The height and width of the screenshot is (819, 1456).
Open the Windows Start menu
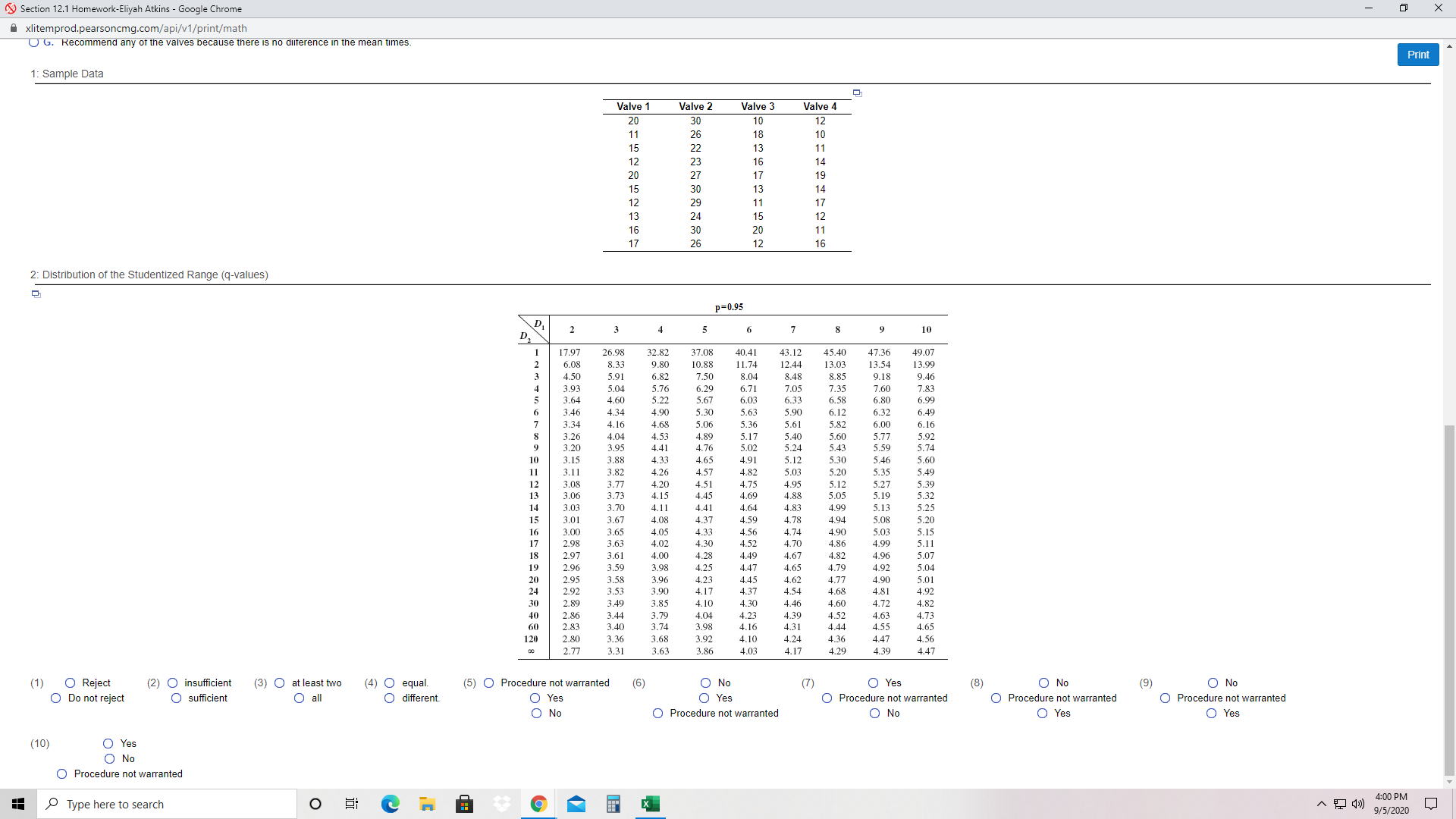point(18,804)
